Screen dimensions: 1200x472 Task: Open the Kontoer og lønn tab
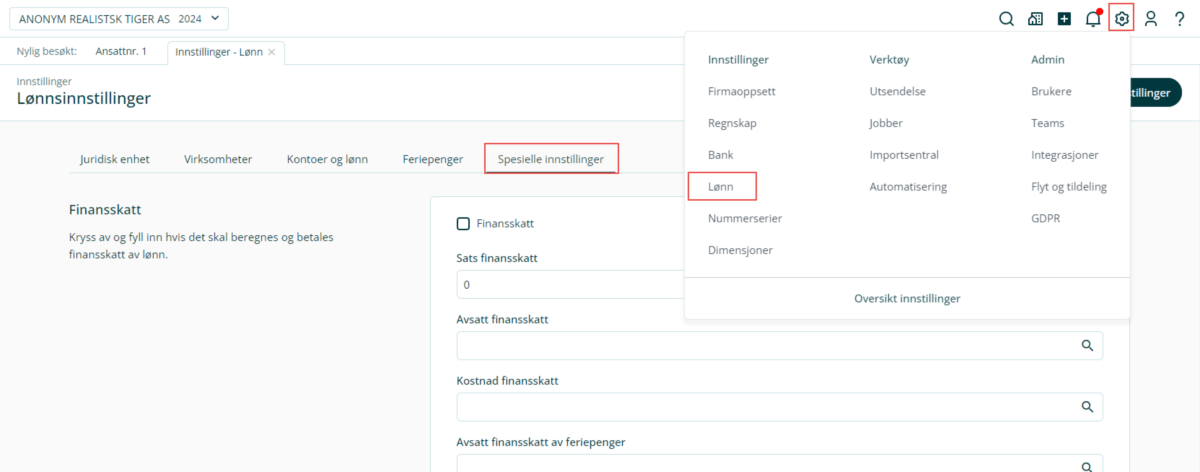[327, 159]
